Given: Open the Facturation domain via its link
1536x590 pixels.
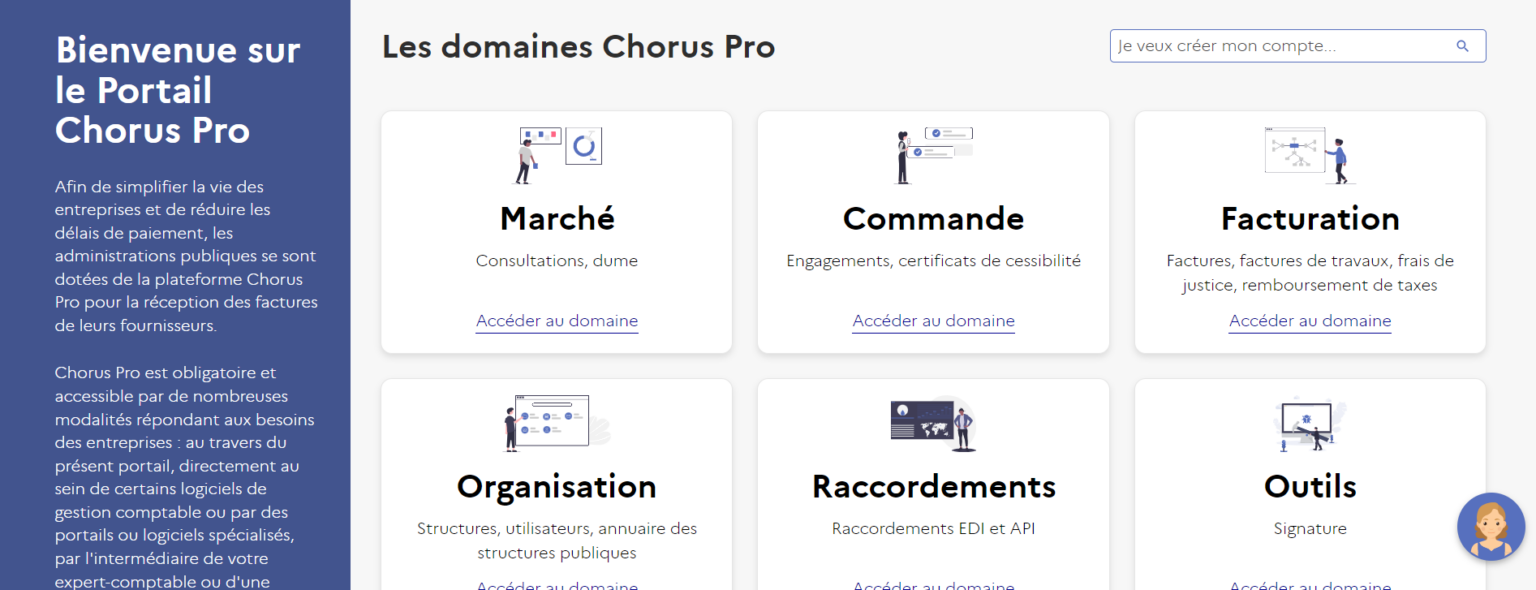Looking at the screenshot, I should tap(1309, 320).
